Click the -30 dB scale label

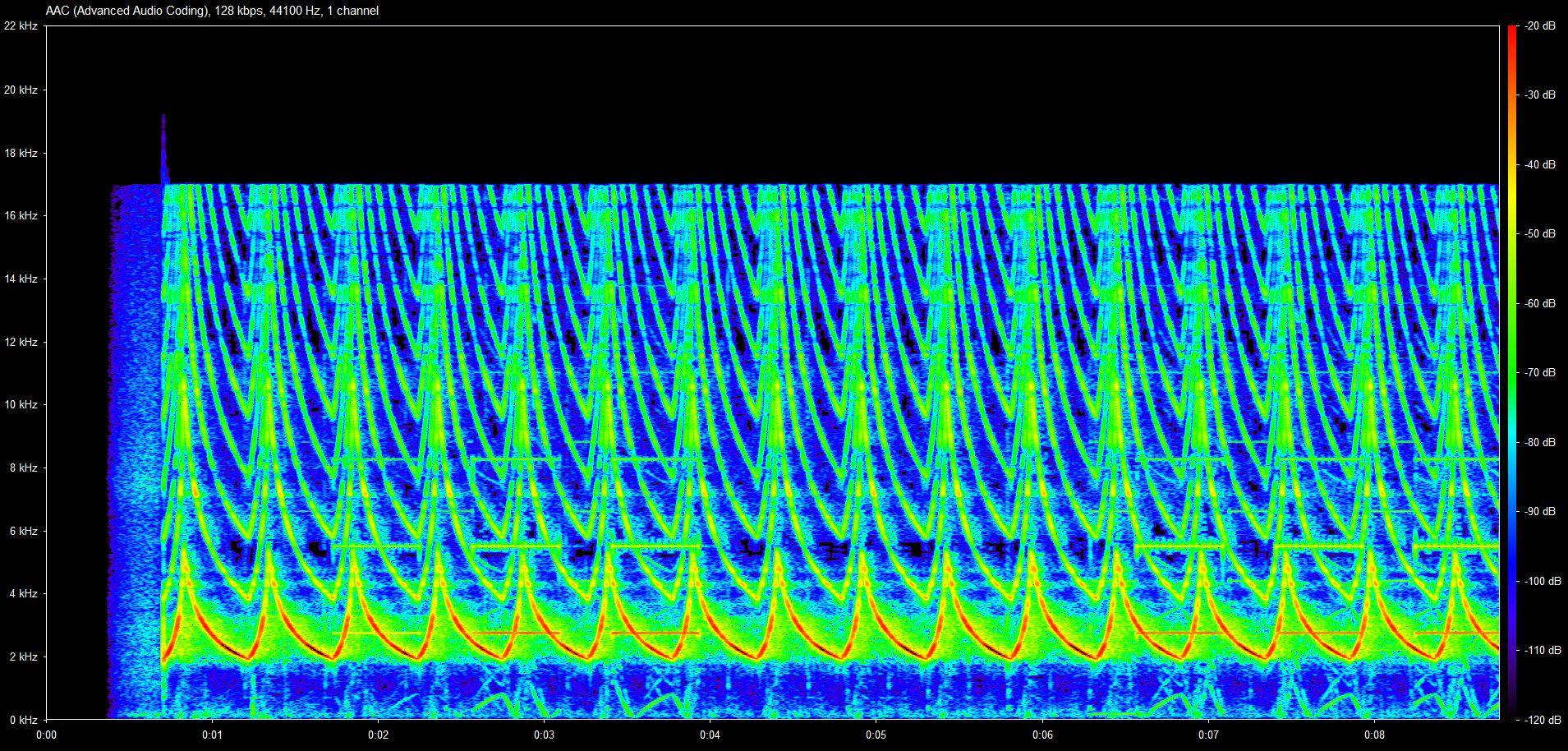coord(1539,95)
